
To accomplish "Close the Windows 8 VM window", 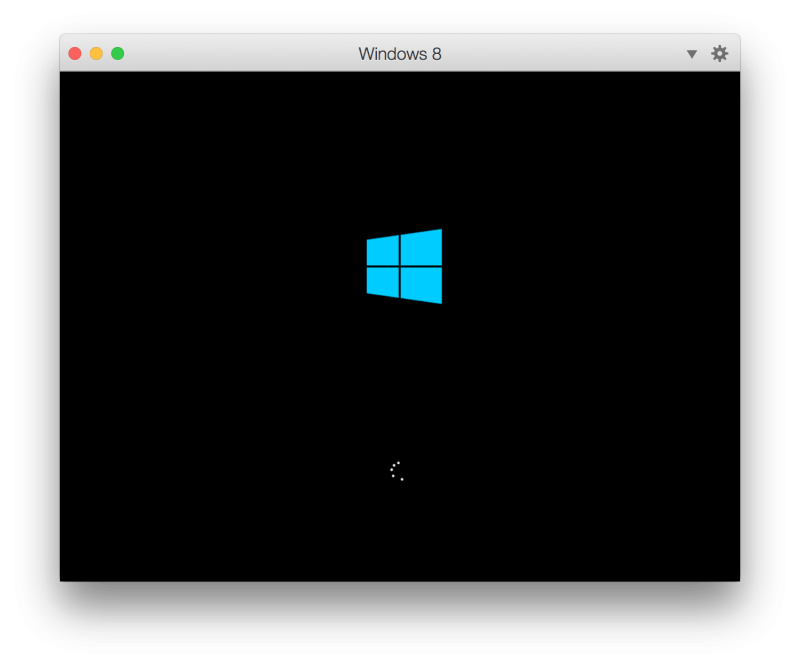I will pos(75,54).
